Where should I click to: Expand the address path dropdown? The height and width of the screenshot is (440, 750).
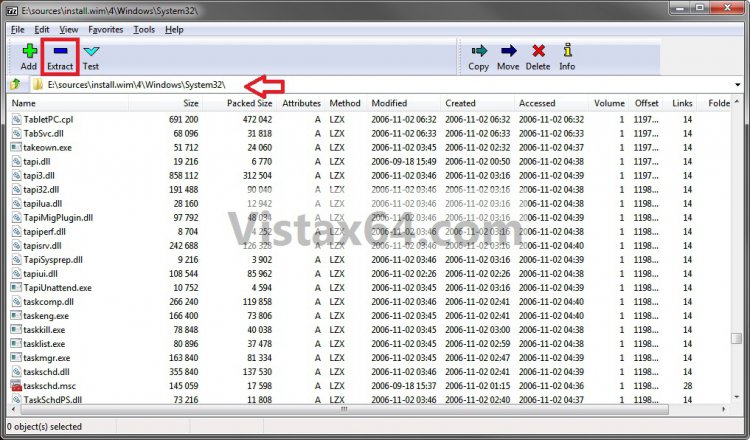[738, 85]
